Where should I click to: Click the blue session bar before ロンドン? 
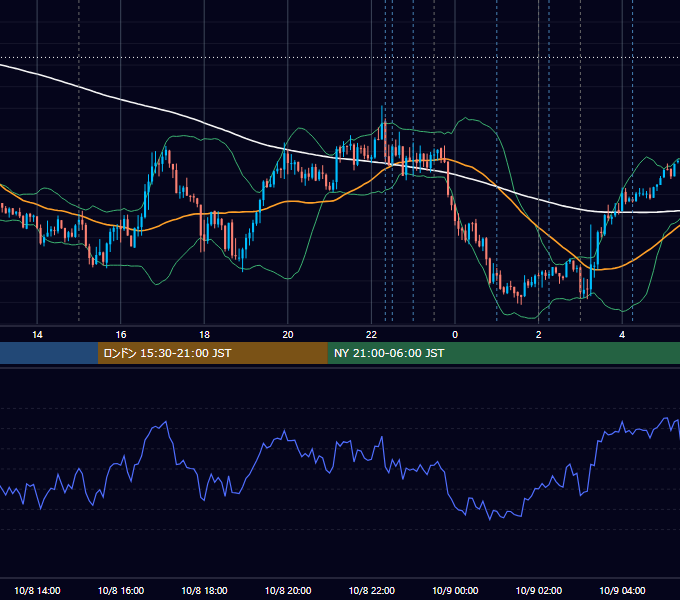click(x=49, y=353)
